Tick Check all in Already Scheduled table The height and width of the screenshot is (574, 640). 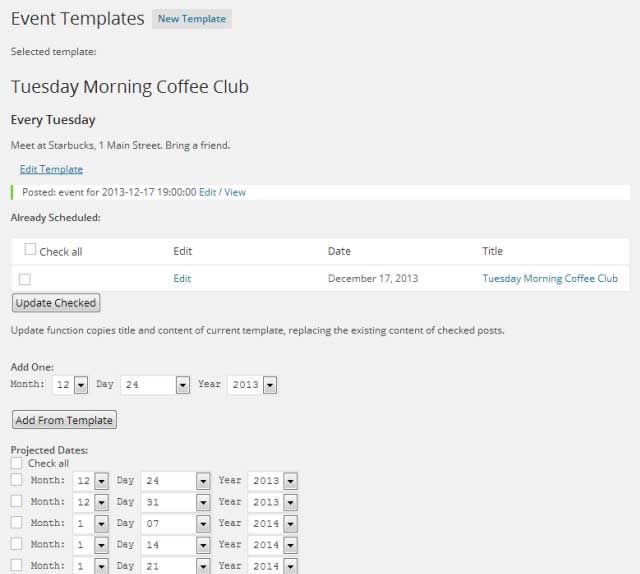(x=30, y=249)
